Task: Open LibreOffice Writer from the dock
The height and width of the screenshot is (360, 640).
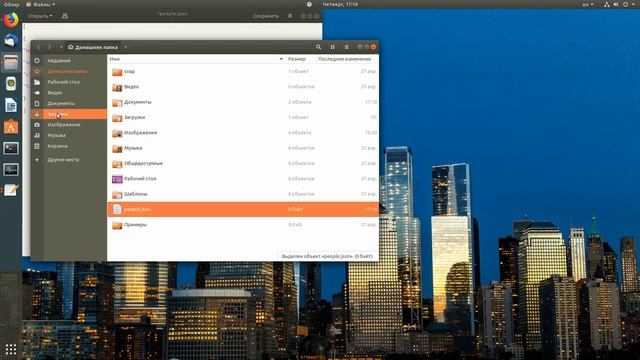Action: point(11,105)
